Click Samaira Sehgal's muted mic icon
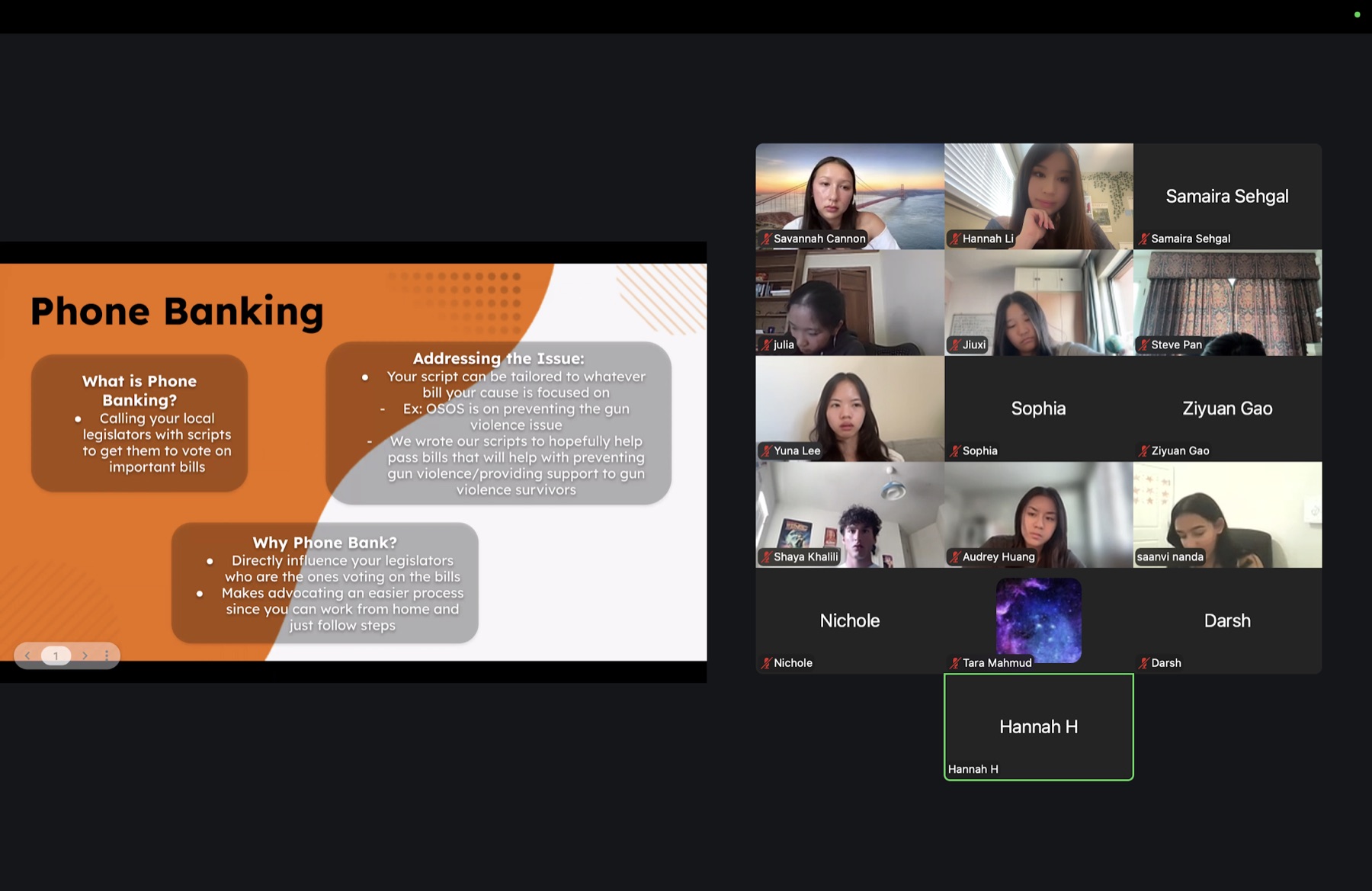 [x=1143, y=239]
